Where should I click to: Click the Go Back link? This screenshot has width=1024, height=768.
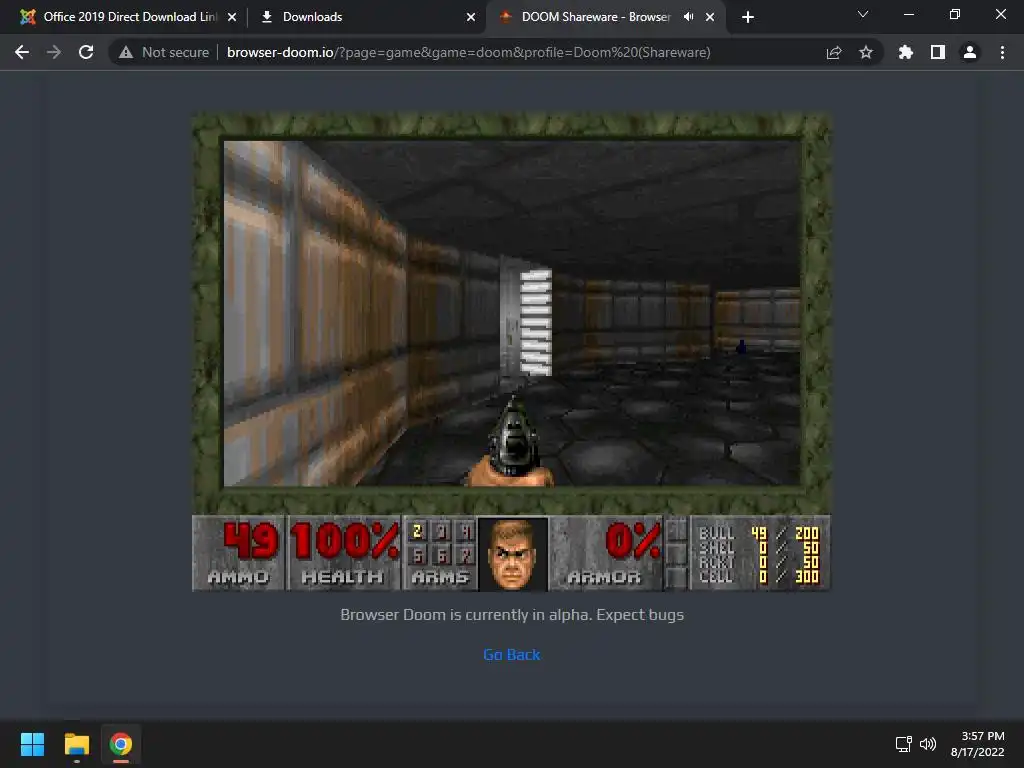point(511,654)
